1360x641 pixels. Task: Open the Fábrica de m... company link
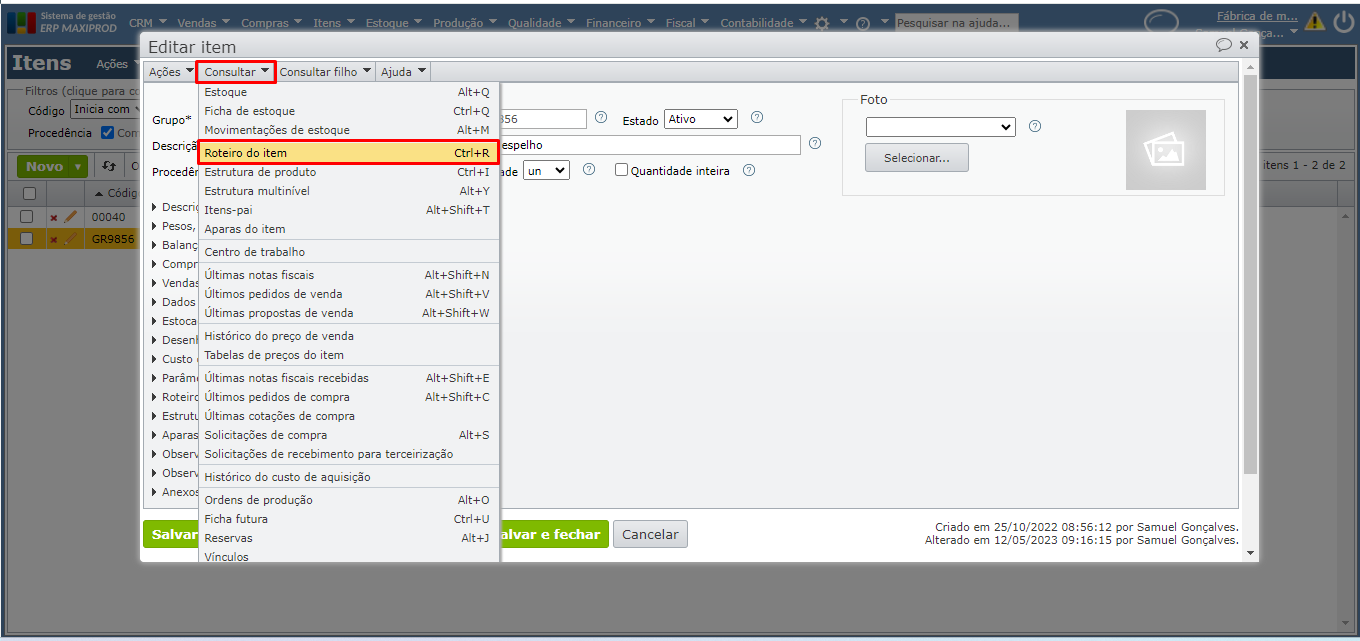coord(1257,16)
